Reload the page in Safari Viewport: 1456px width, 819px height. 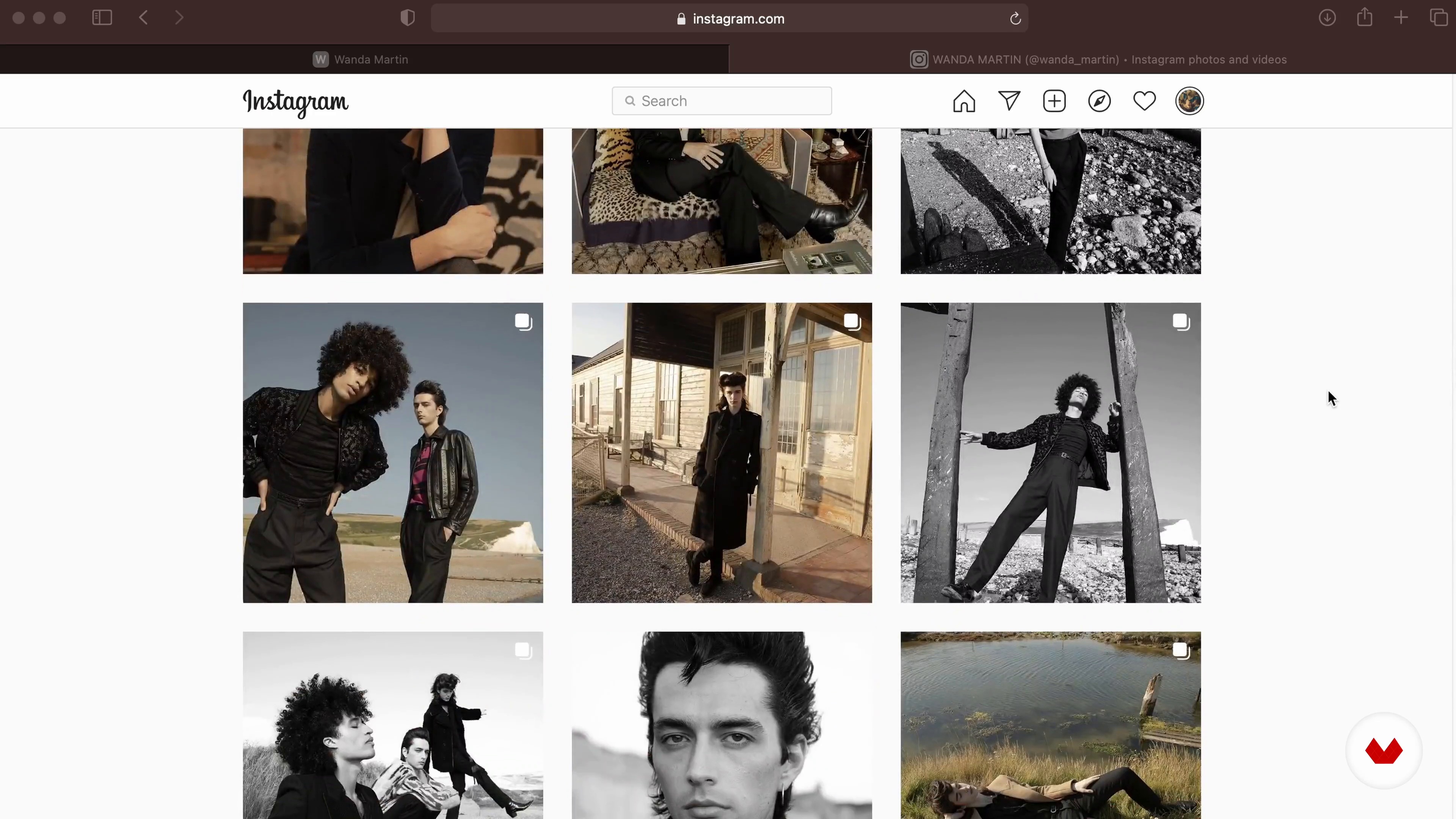coord(1015,19)
